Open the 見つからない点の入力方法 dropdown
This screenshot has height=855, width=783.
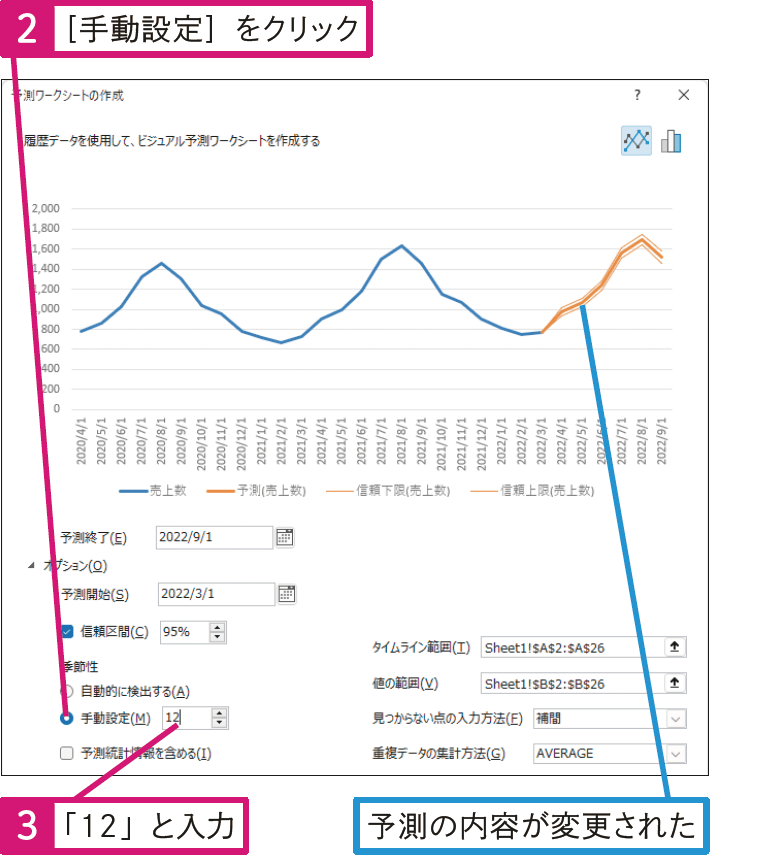(x=676, y=718)
